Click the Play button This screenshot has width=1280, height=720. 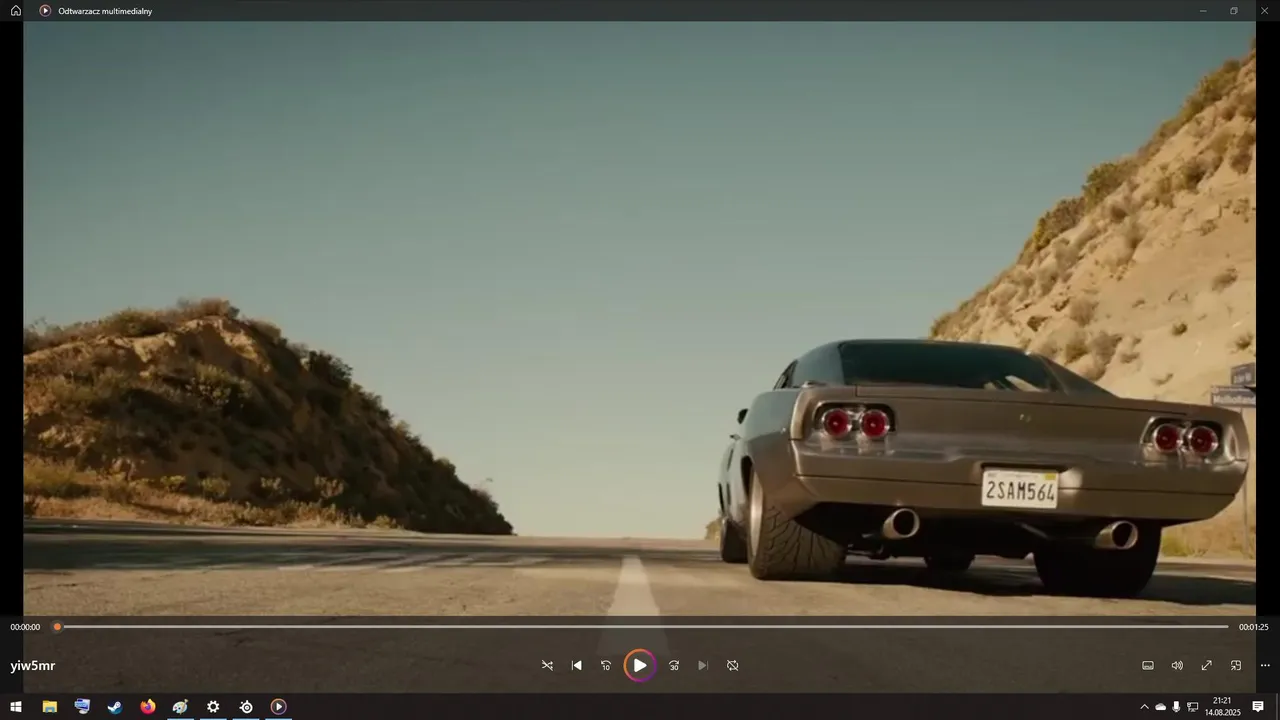640,665
